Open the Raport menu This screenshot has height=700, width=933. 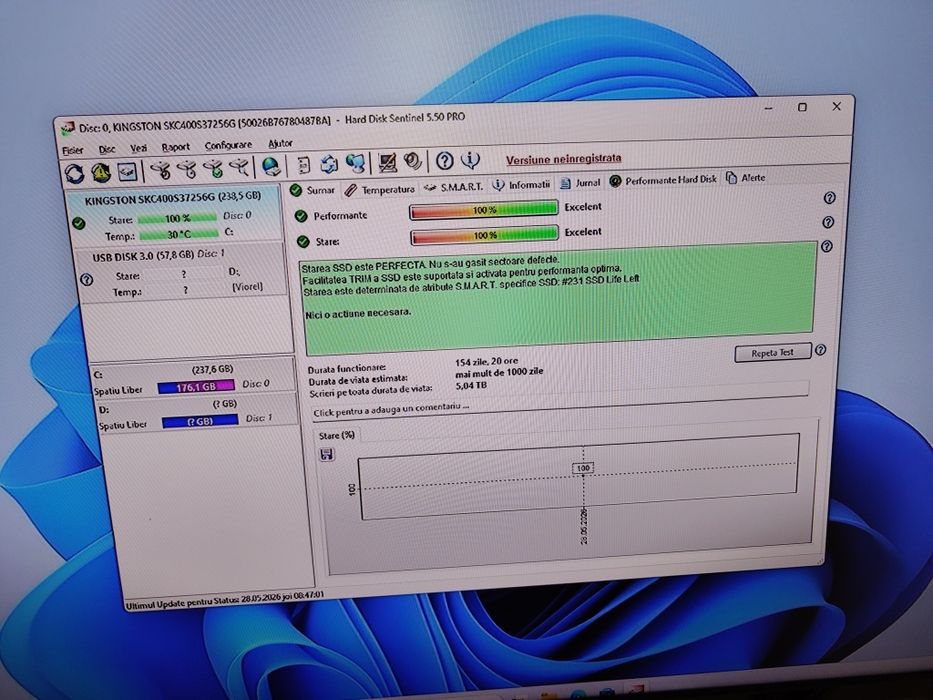tap(176, 146)
